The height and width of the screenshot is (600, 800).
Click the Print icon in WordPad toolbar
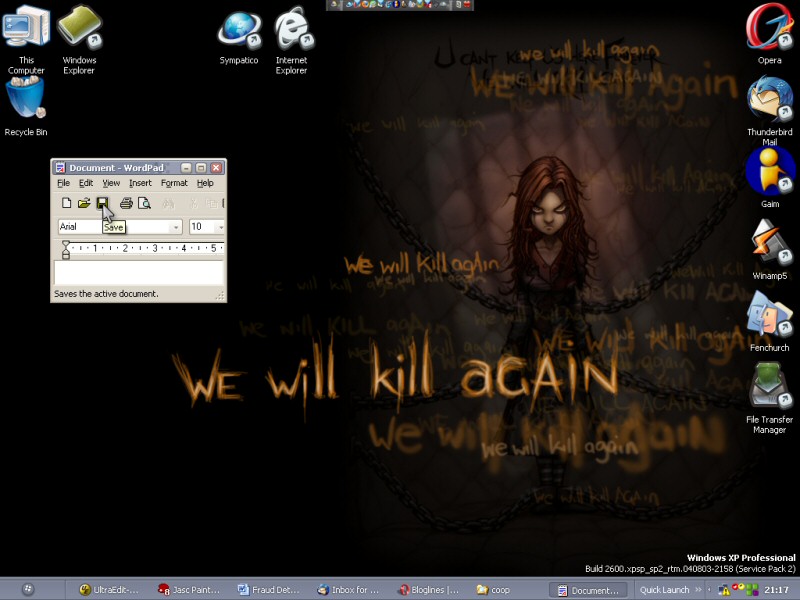[x=126, y=203]
